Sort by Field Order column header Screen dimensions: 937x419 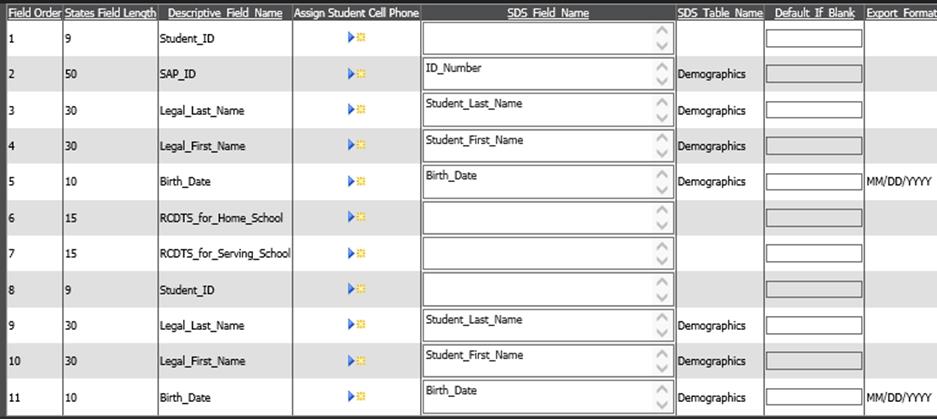point(34,13)
